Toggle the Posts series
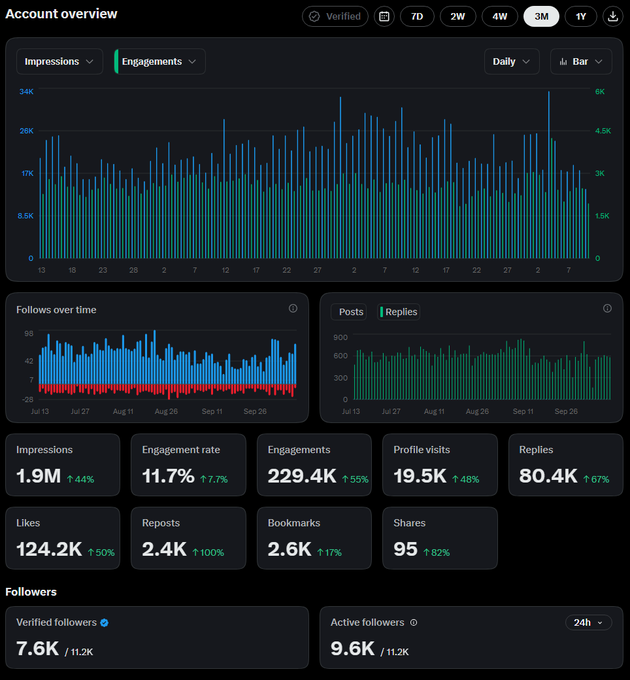The height and width of the screenshot is (680, 630). point(349,312)
